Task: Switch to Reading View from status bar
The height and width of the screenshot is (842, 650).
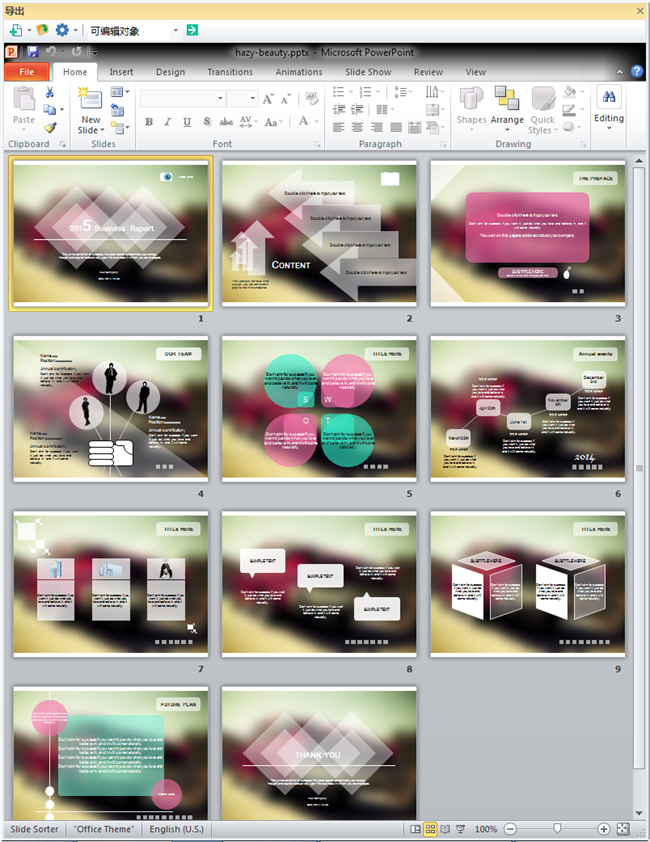Action: coord(445,829)
